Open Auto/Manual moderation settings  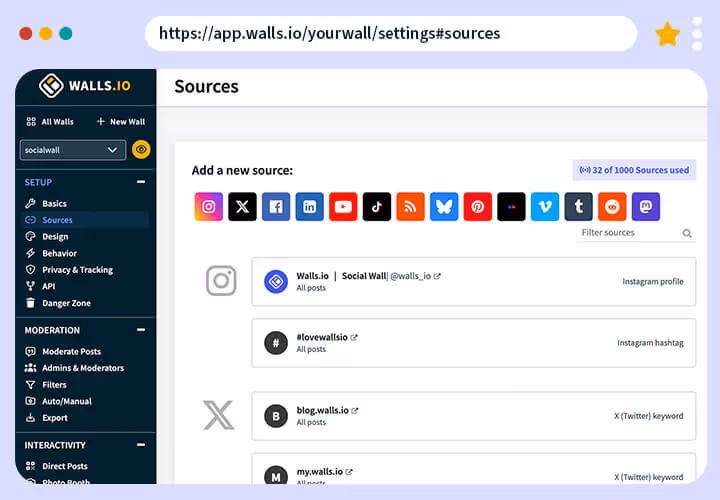(x=58, y=401)
